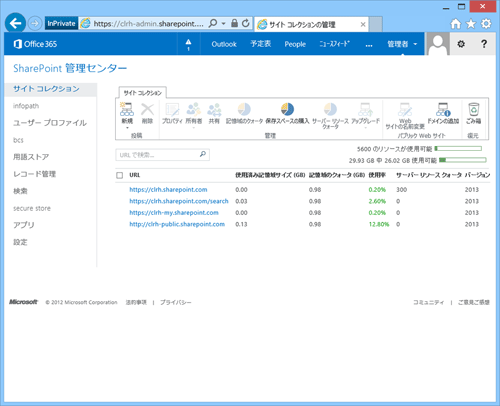
Task: Click the user profile picture icon
Action: tap(438, 44)
